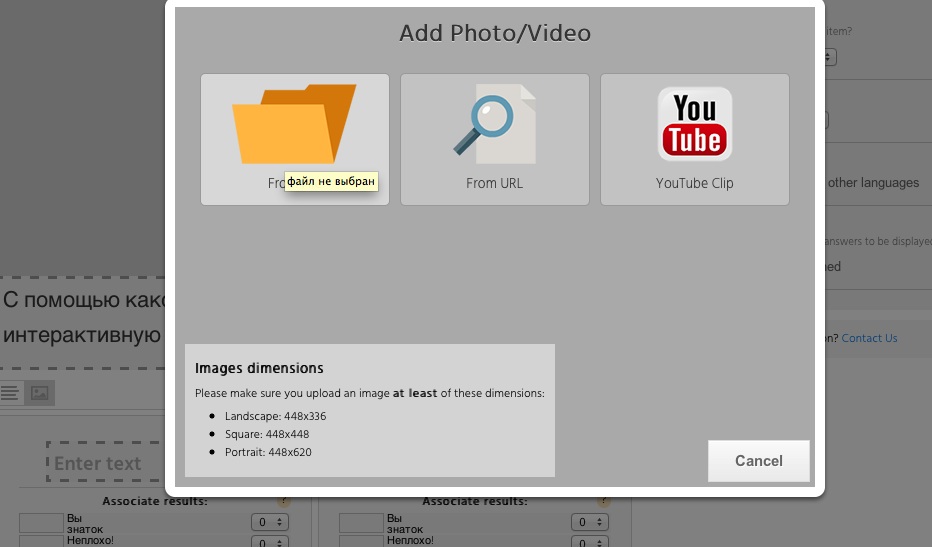The width and height of the screenshot is (932, 547).
Task: Focus the Enter text answer field
Action: [105, 462]
